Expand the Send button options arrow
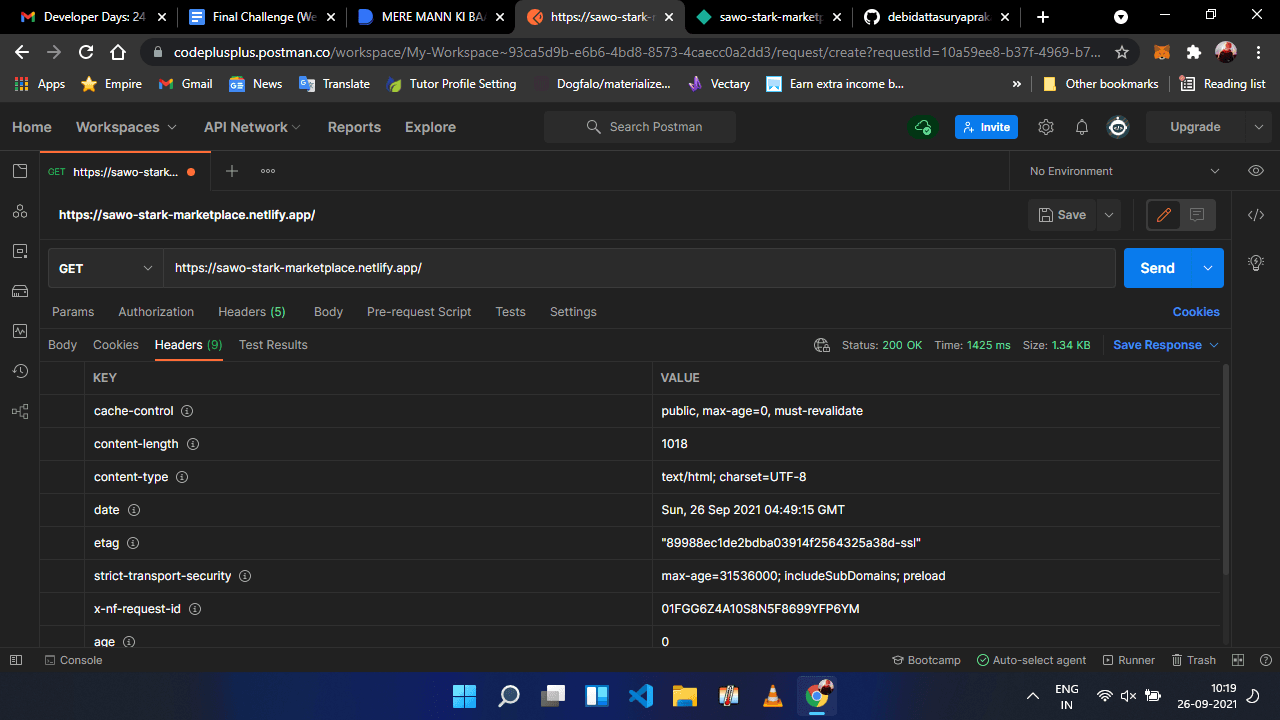The image size is (1280, 720). (x=1207, y=268)
